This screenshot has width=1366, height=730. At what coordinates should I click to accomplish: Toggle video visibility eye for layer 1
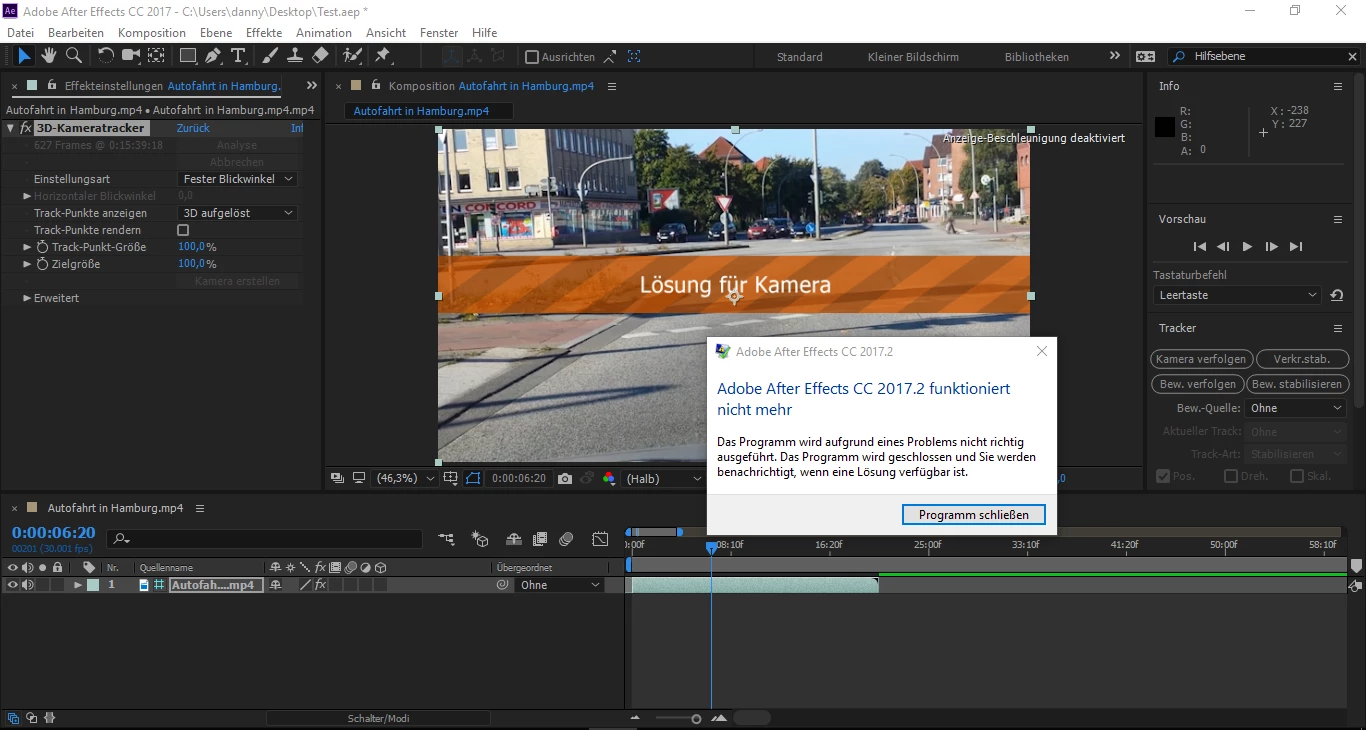click(x=12, y=585)
